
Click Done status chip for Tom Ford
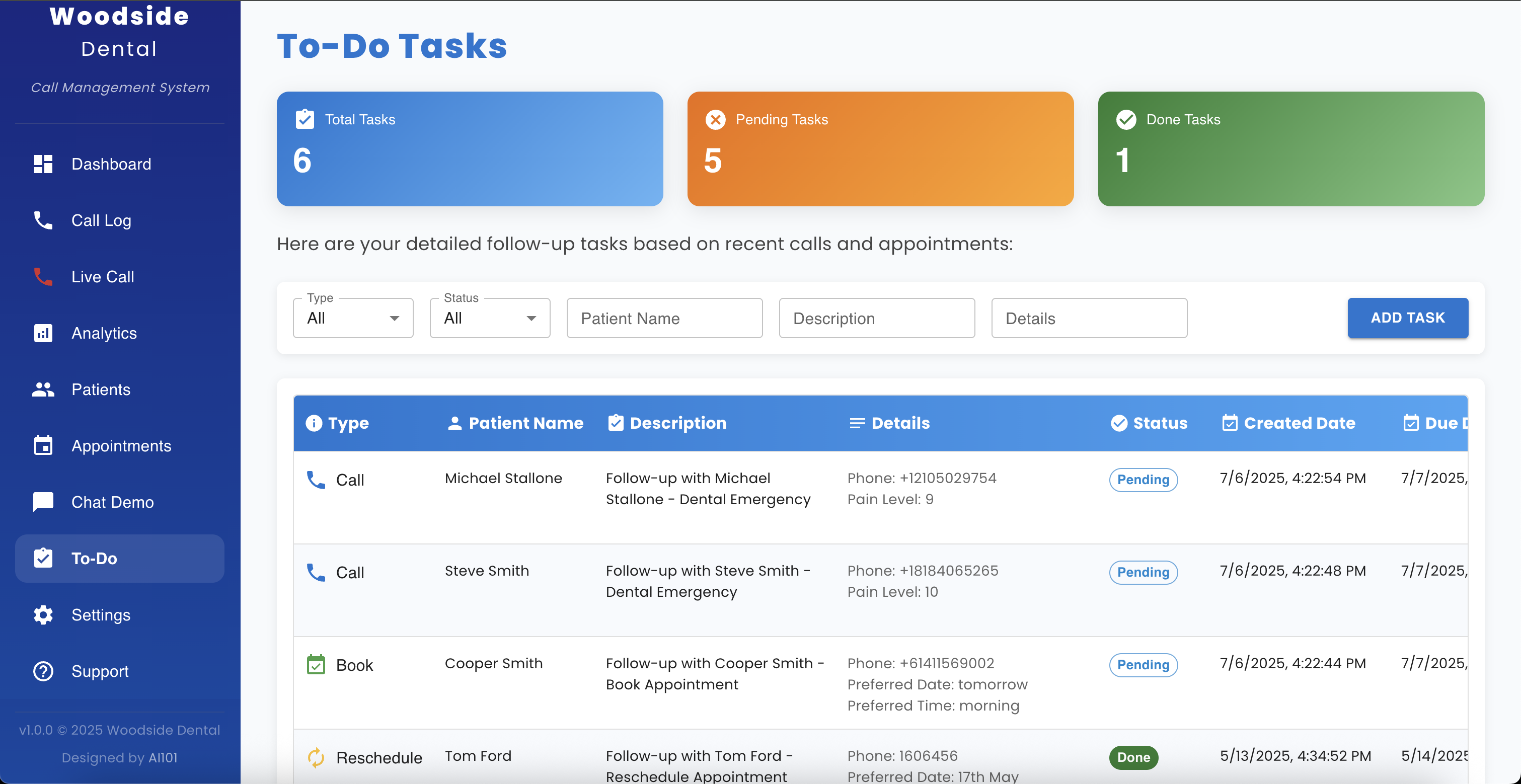tap(1133, 757)
